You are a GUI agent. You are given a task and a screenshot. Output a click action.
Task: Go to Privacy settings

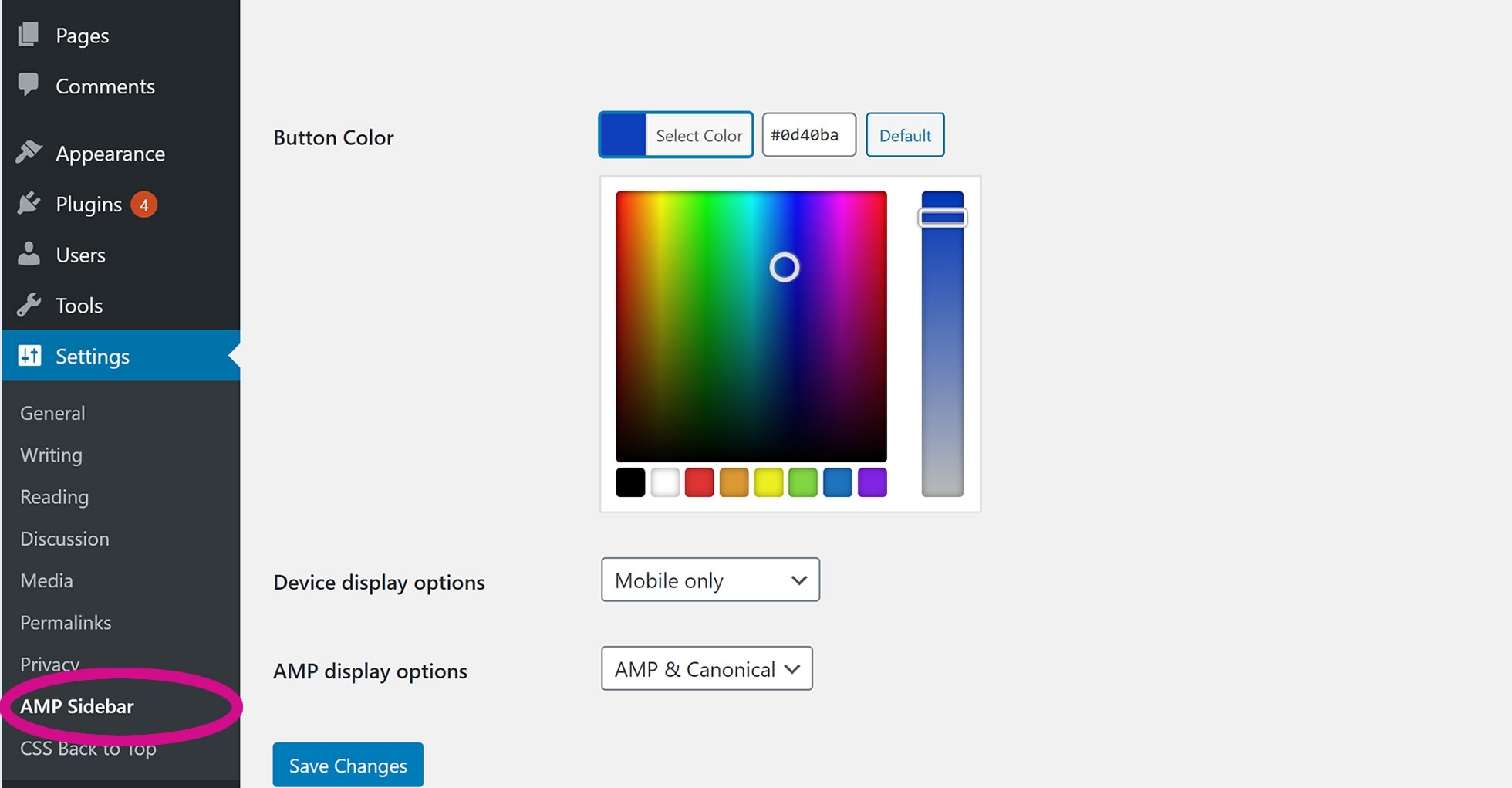50,664
